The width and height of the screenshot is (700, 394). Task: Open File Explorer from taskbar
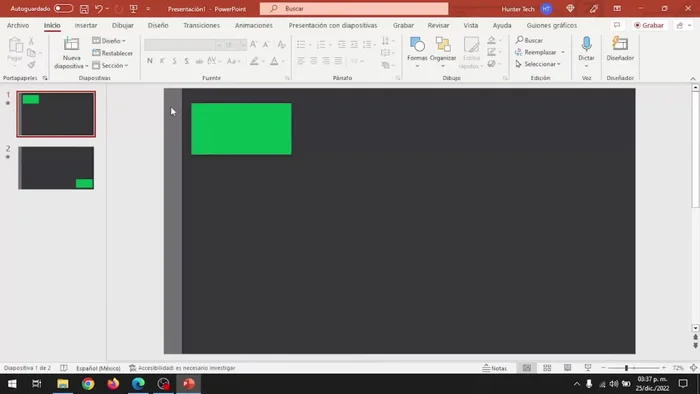pos(62,384)
